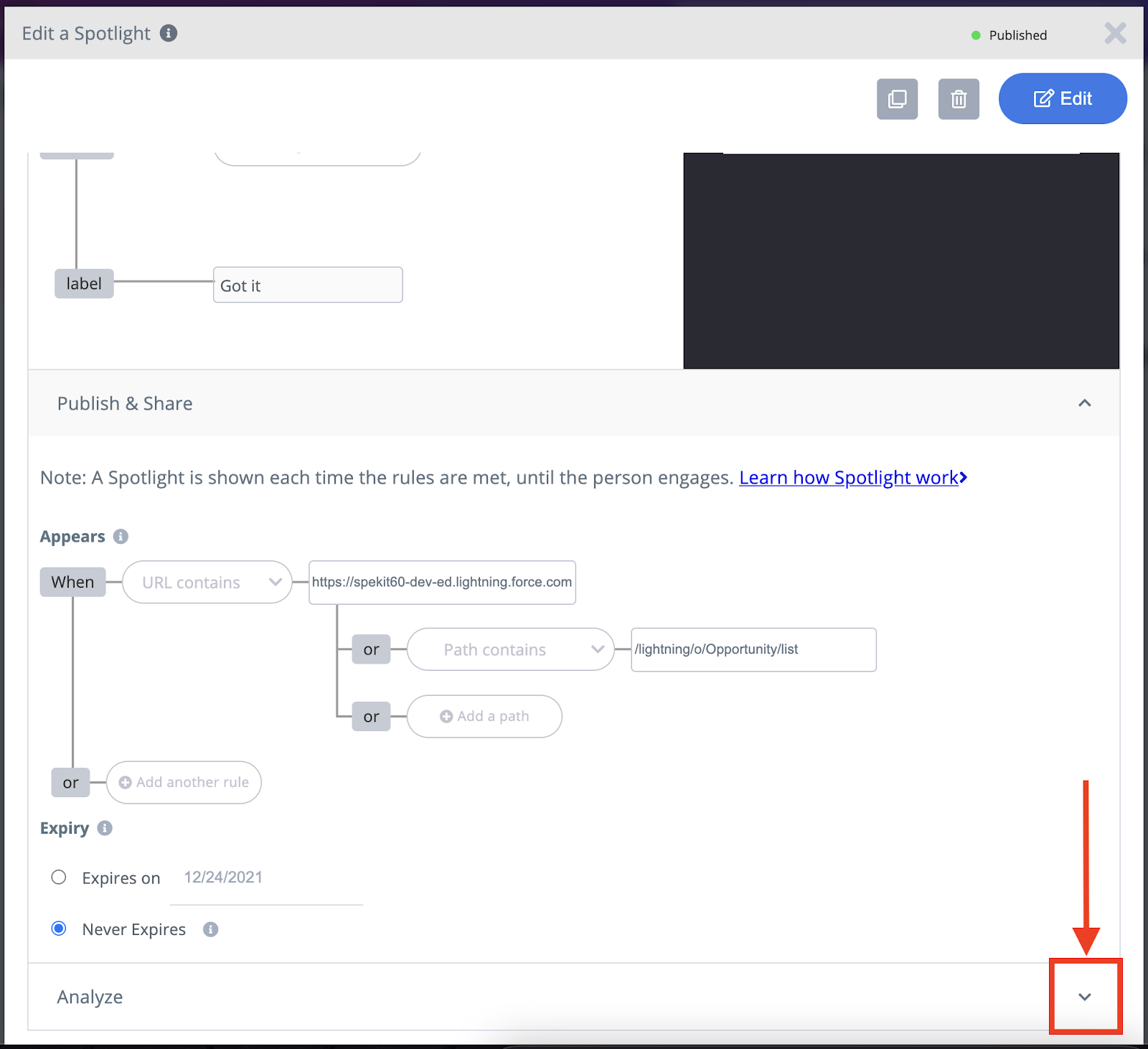Select the Expires on radio button
This screenshot has width=1148, height=1049.
(59, 878)
